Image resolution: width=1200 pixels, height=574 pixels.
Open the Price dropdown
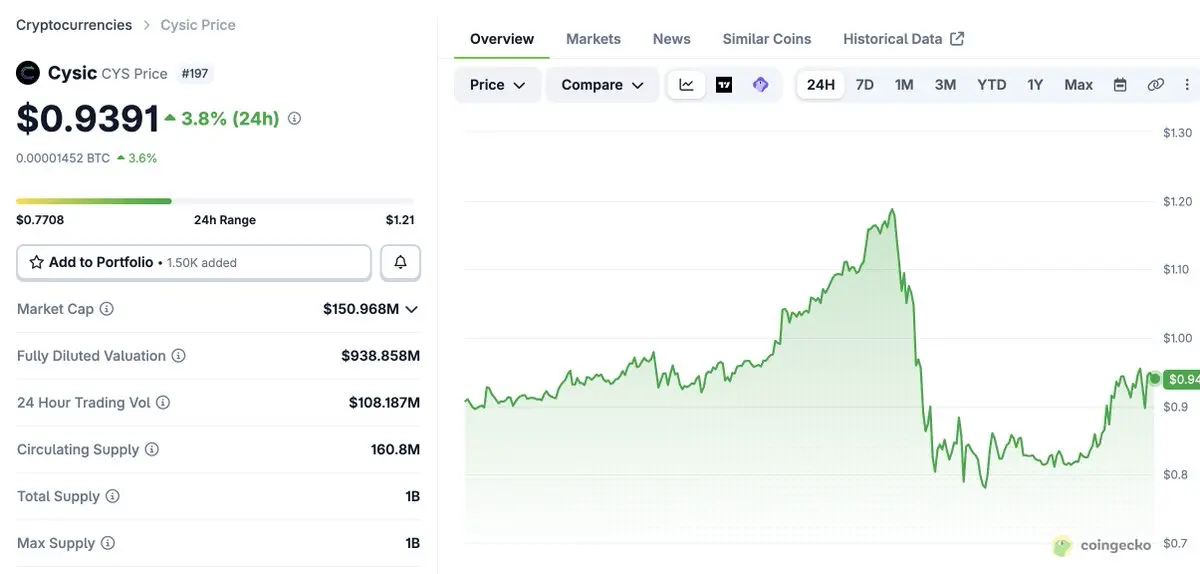498,85
